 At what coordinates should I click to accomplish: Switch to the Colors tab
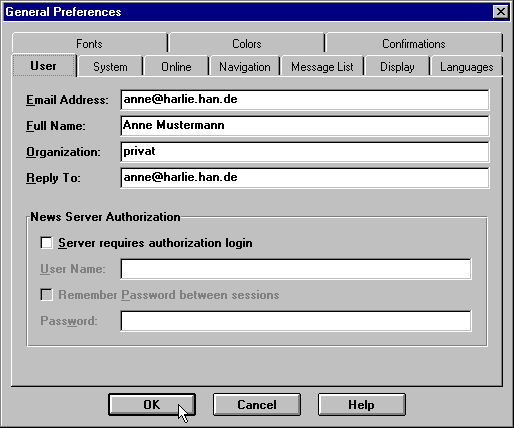[x=247, y=44]
